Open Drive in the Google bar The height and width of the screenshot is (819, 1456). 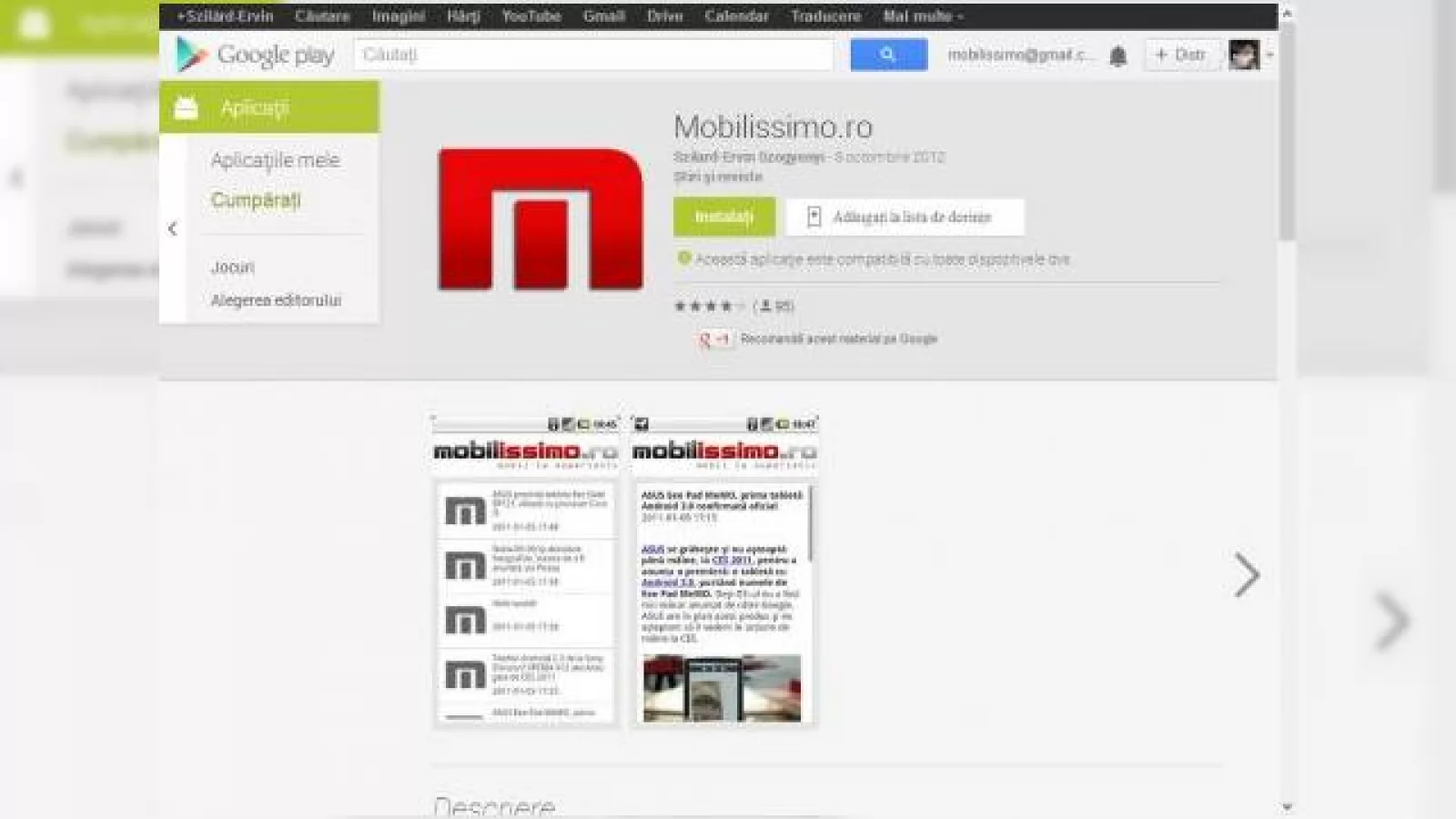pyautogui.click(x=664, y=15)
